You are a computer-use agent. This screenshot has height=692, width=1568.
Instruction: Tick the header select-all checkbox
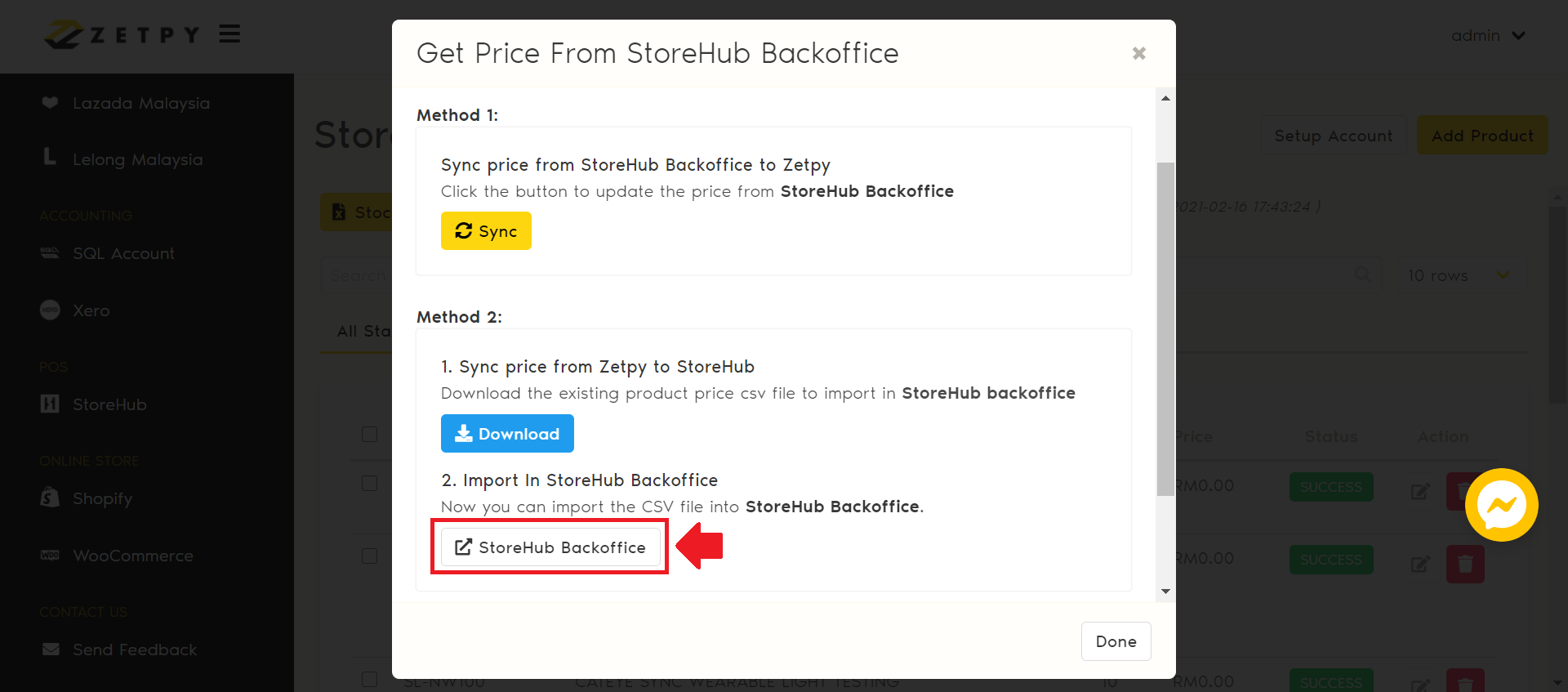point(370,435)
